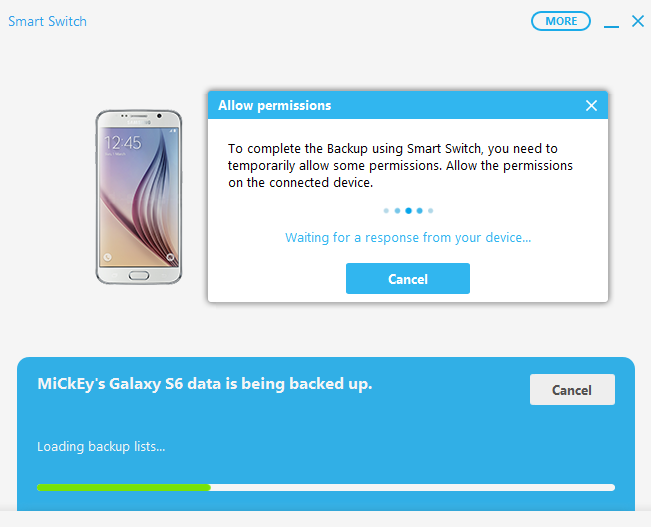Click the unfilled white part of progress bar

[x=413, y=487]
